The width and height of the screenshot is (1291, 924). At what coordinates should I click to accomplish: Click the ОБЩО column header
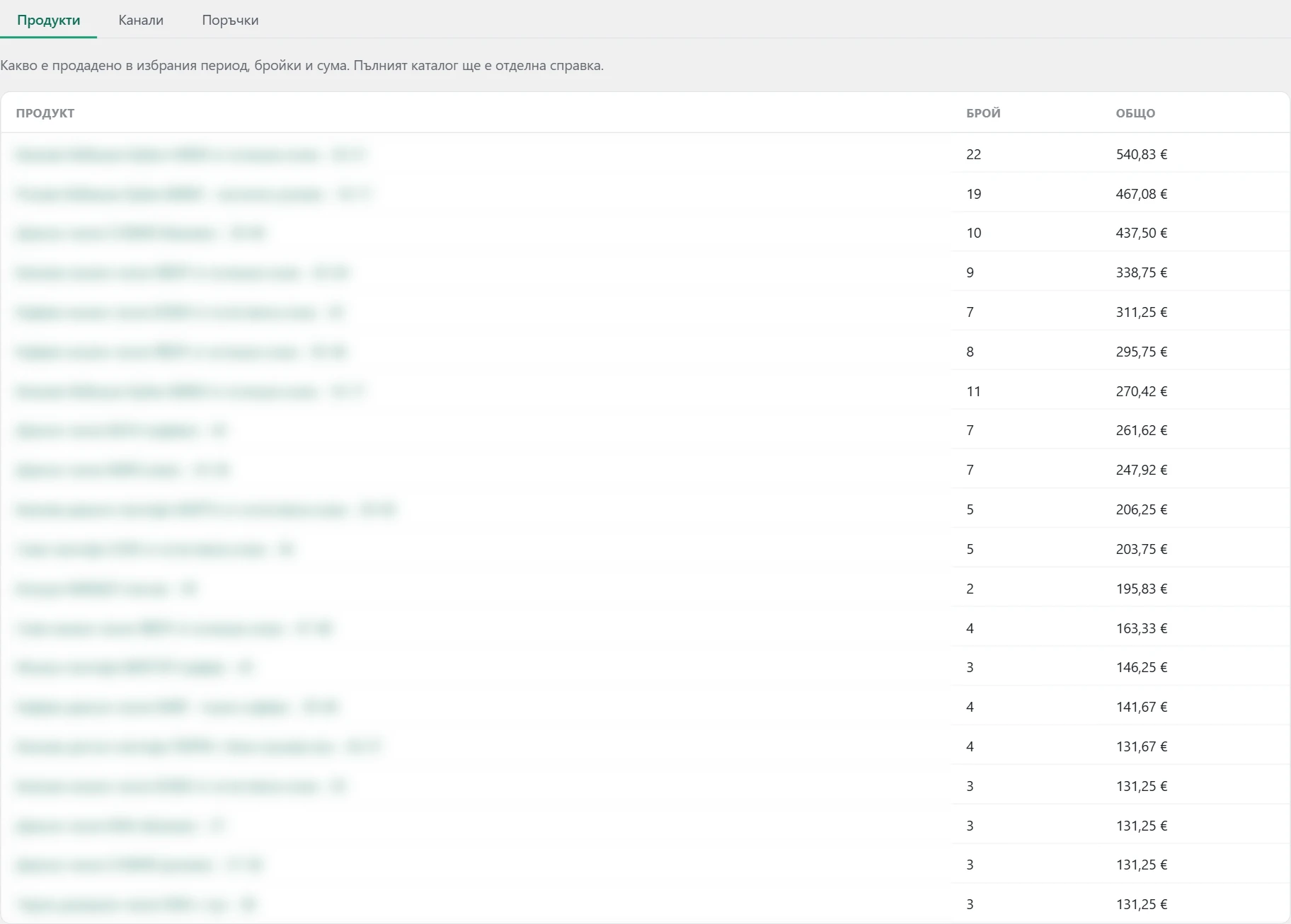click(1135, 113)
